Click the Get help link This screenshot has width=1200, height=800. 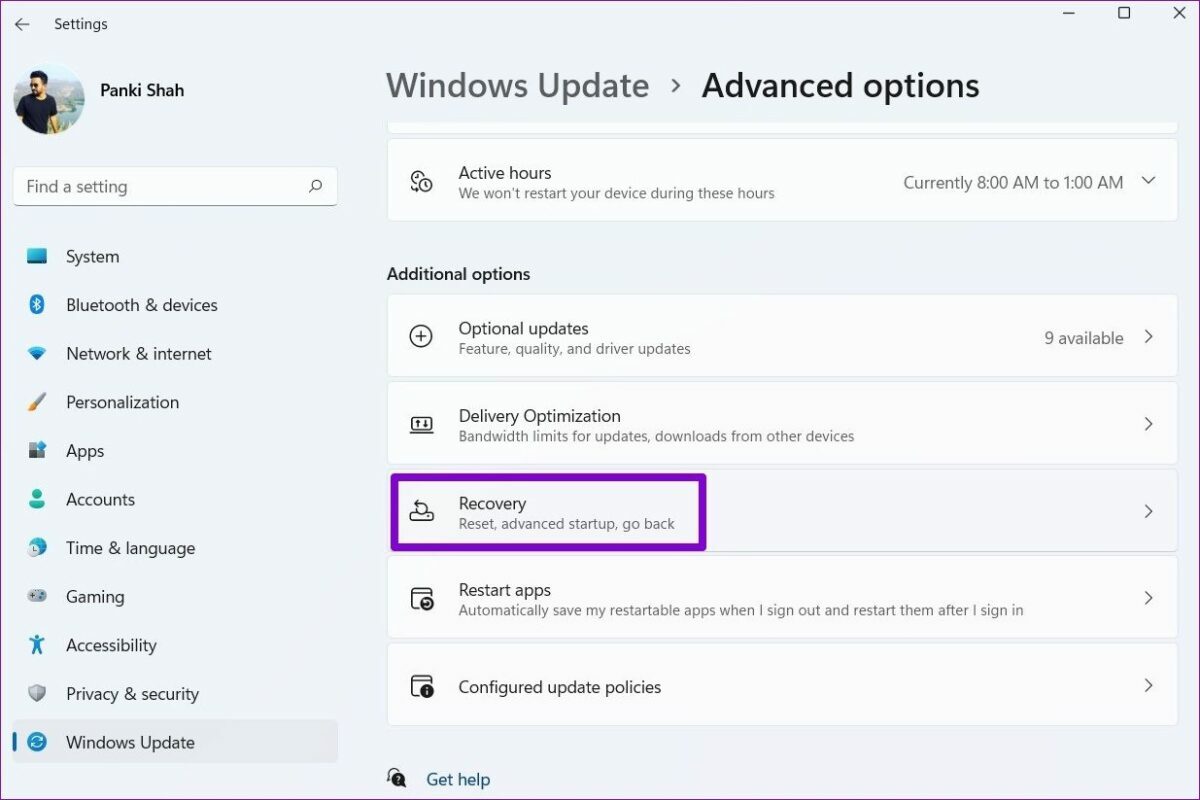458,779
